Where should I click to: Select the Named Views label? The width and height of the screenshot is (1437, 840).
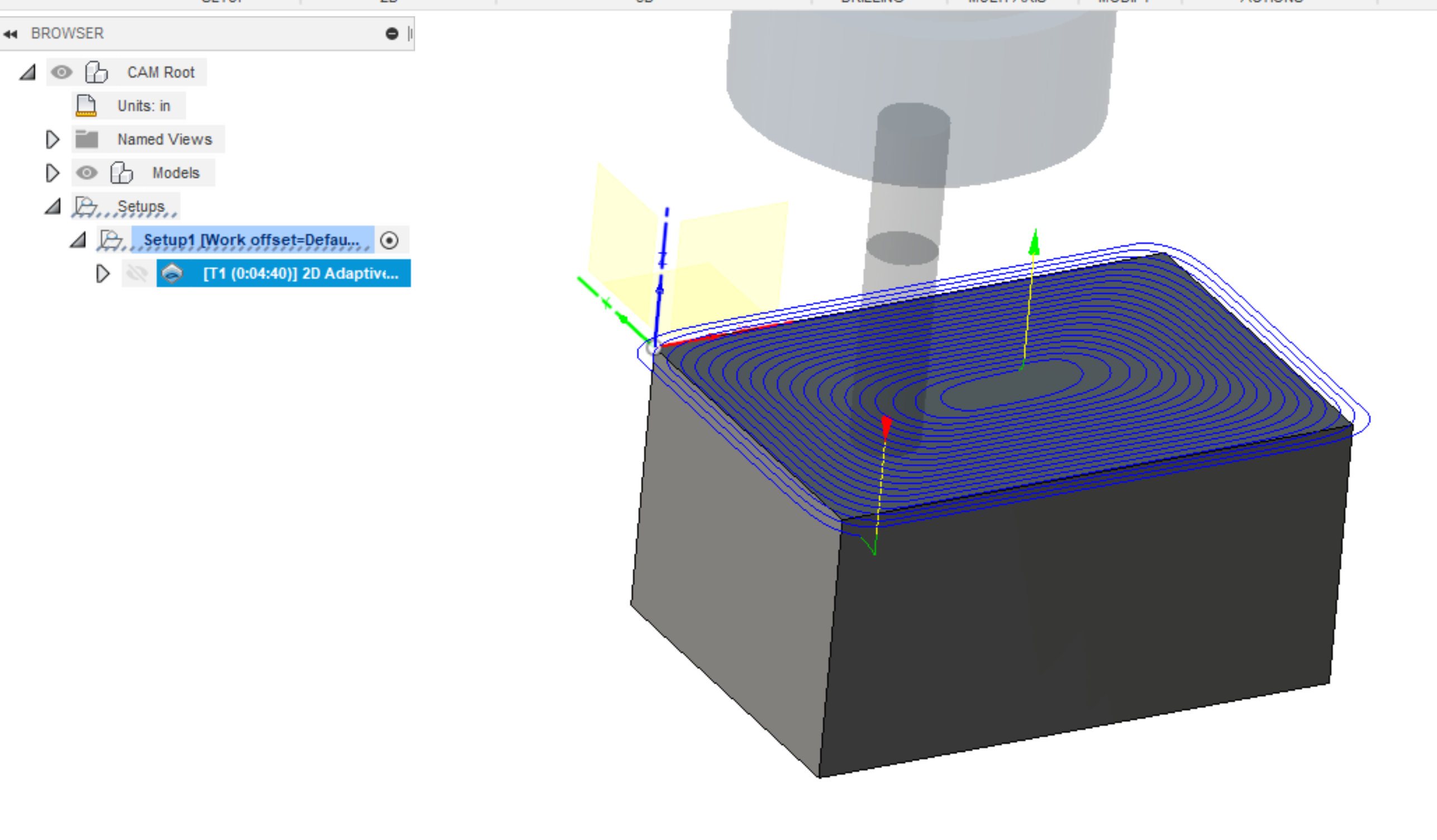pos(165,139)
